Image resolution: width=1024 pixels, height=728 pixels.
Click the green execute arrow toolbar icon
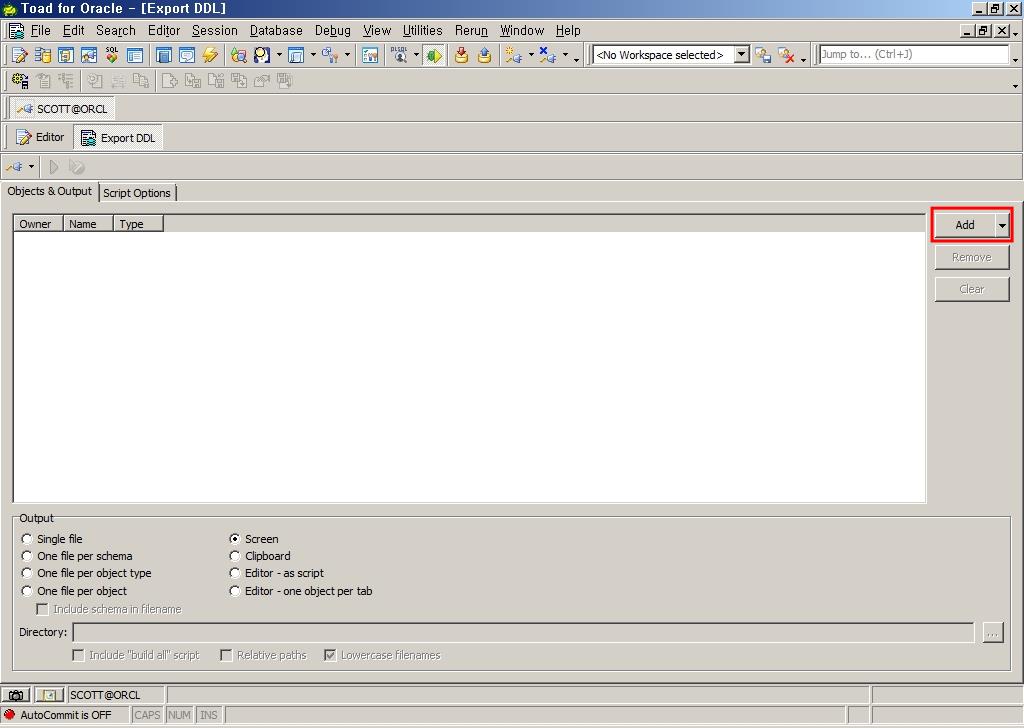[433, 55]
